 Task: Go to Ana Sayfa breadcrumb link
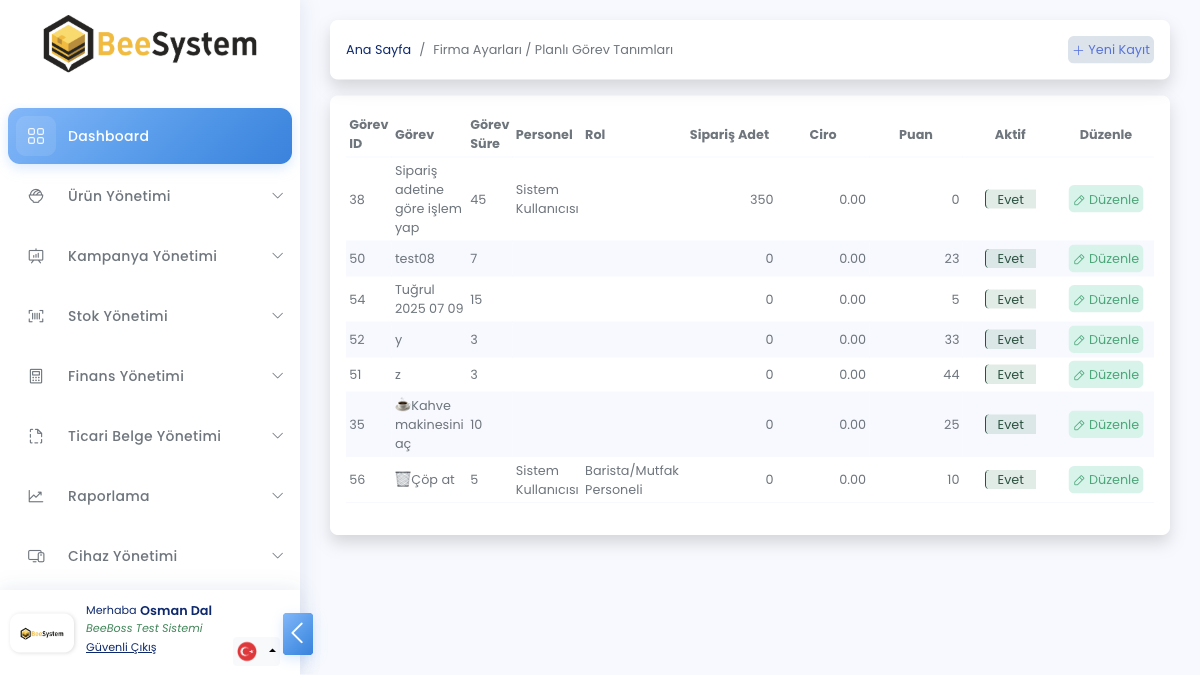378,50
